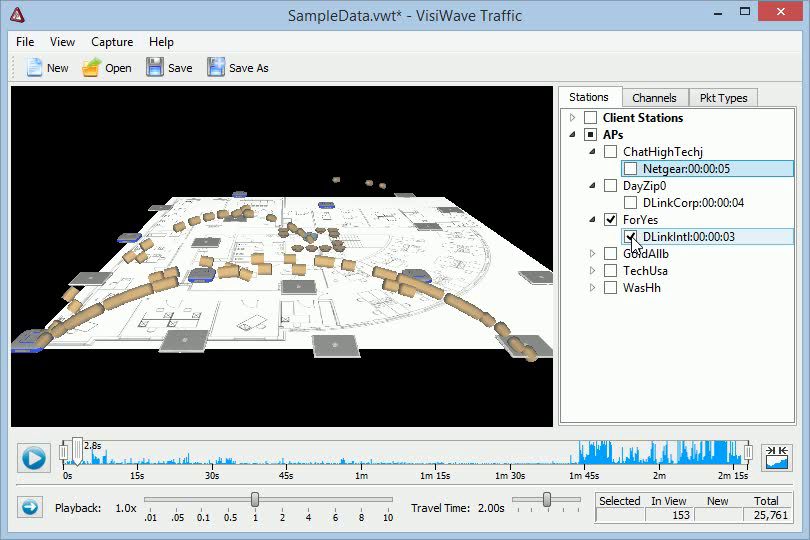Click the Playback speed slider handle
810x540 pixels.
[255, 499]
